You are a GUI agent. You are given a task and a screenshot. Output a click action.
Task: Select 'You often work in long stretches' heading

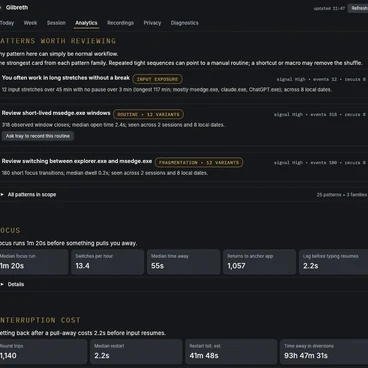[66, 78]
